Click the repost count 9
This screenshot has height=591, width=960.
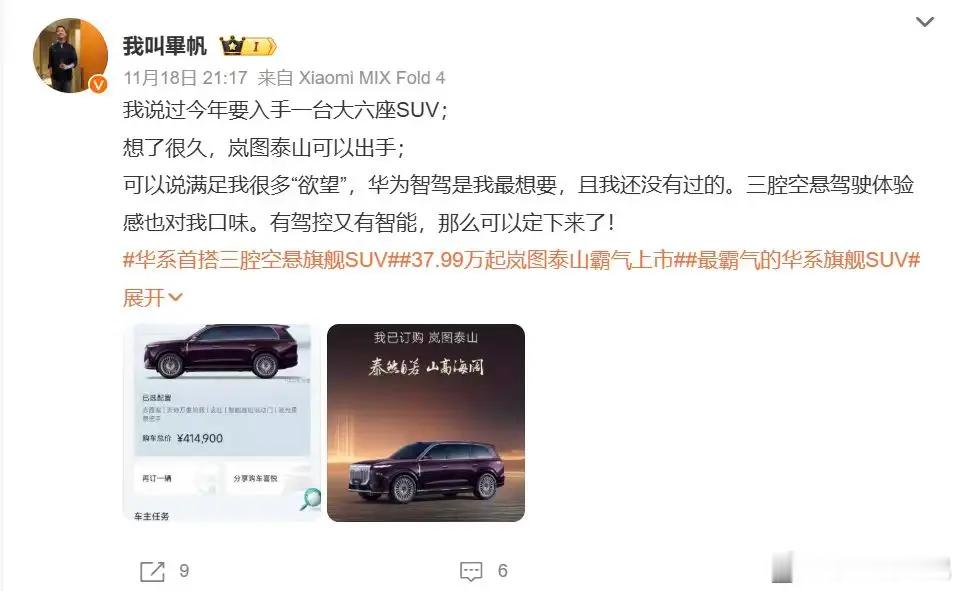click(184, 571)
